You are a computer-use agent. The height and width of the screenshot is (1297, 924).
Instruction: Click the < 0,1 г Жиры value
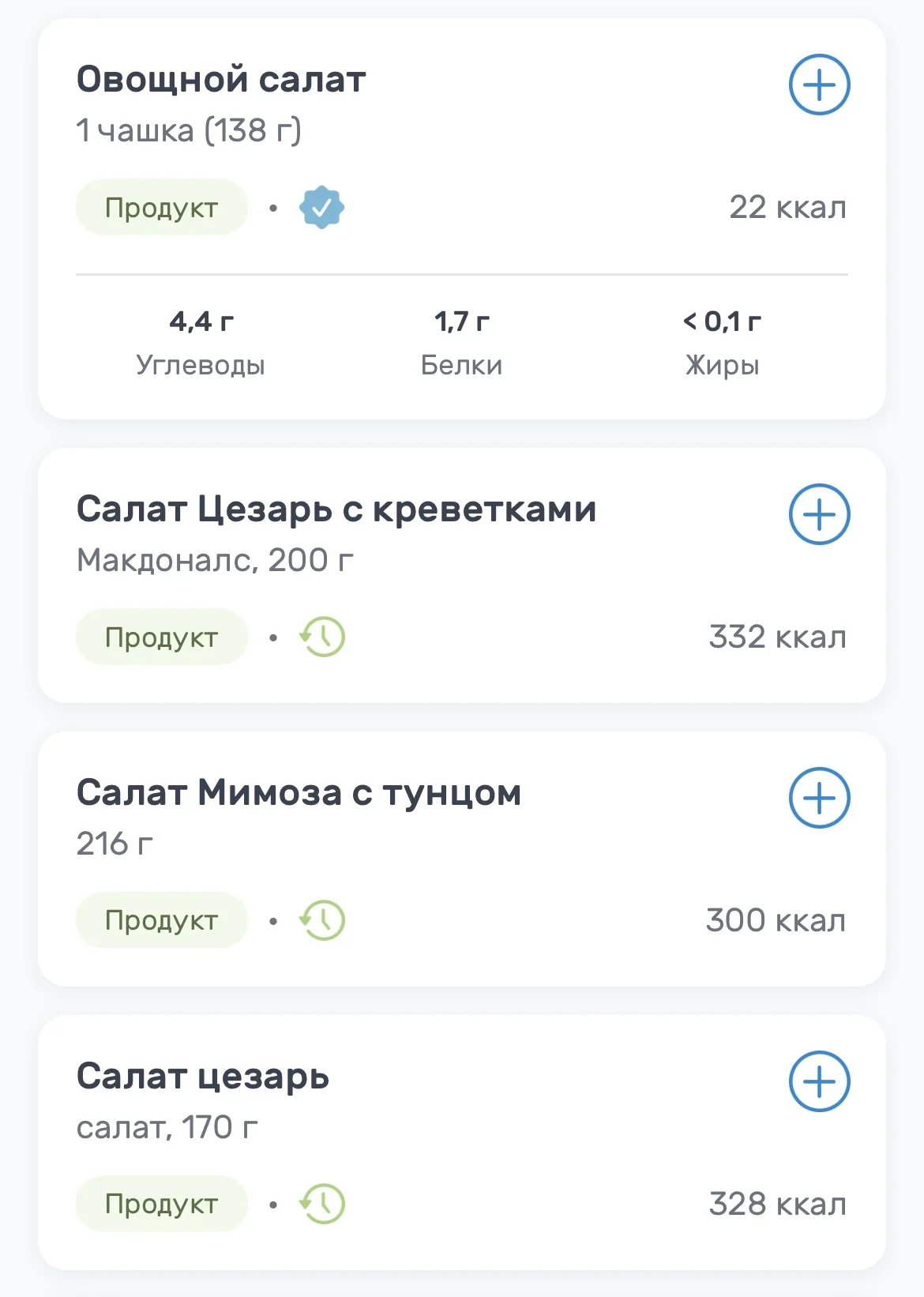722,322
